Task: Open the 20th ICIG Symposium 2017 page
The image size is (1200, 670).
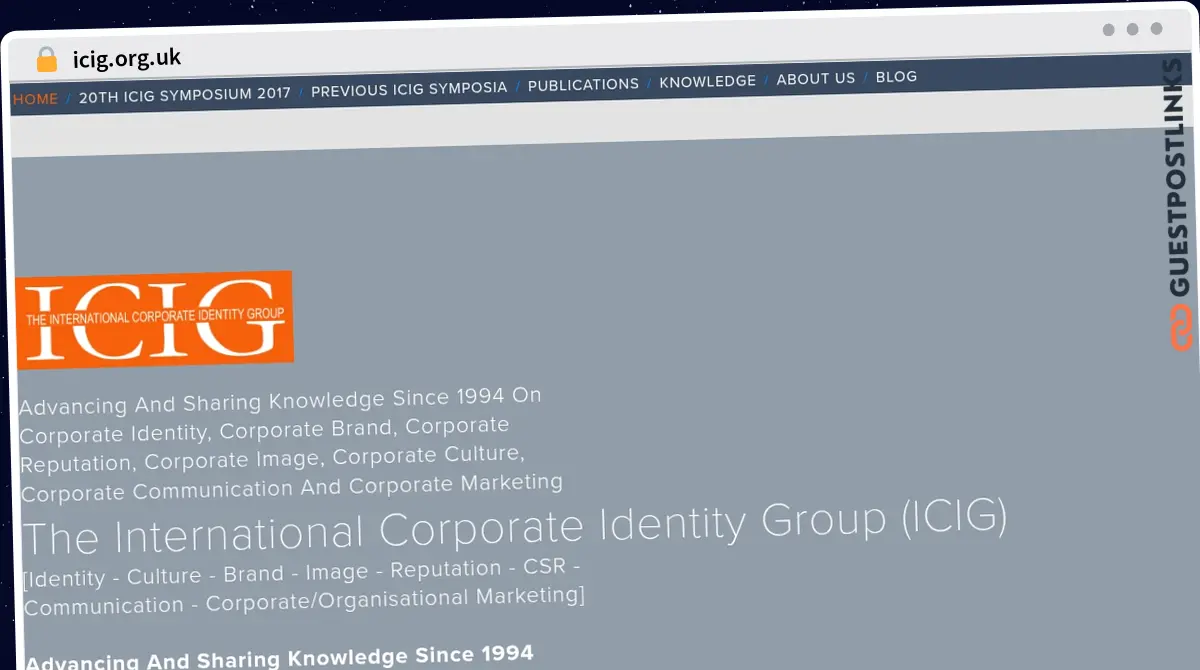Action: pyautogui.click(x=185, y=94)
